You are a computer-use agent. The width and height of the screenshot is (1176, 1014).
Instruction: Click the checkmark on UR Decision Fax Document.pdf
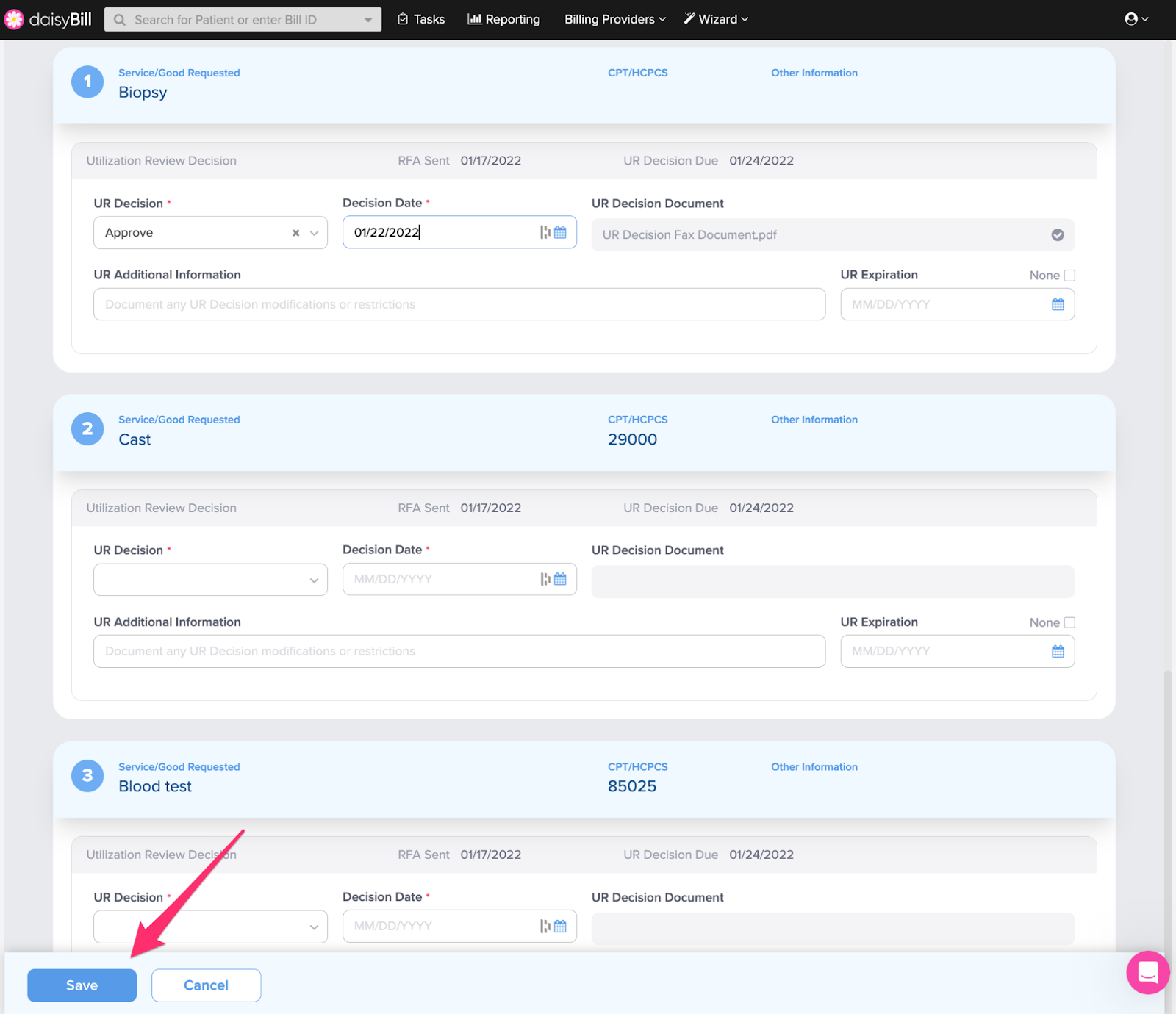click(1058, 235)
